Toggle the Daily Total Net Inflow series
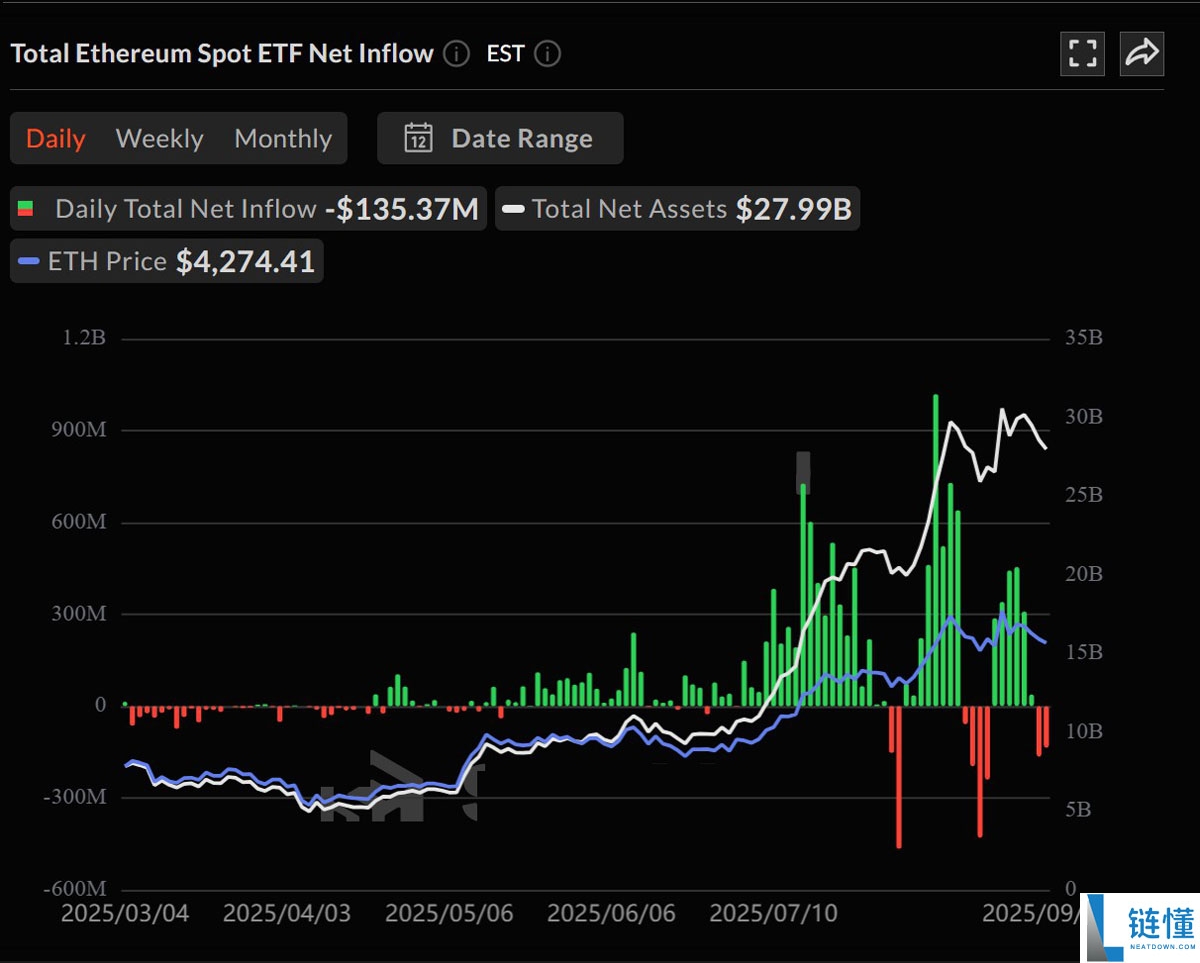 point(185,208)
